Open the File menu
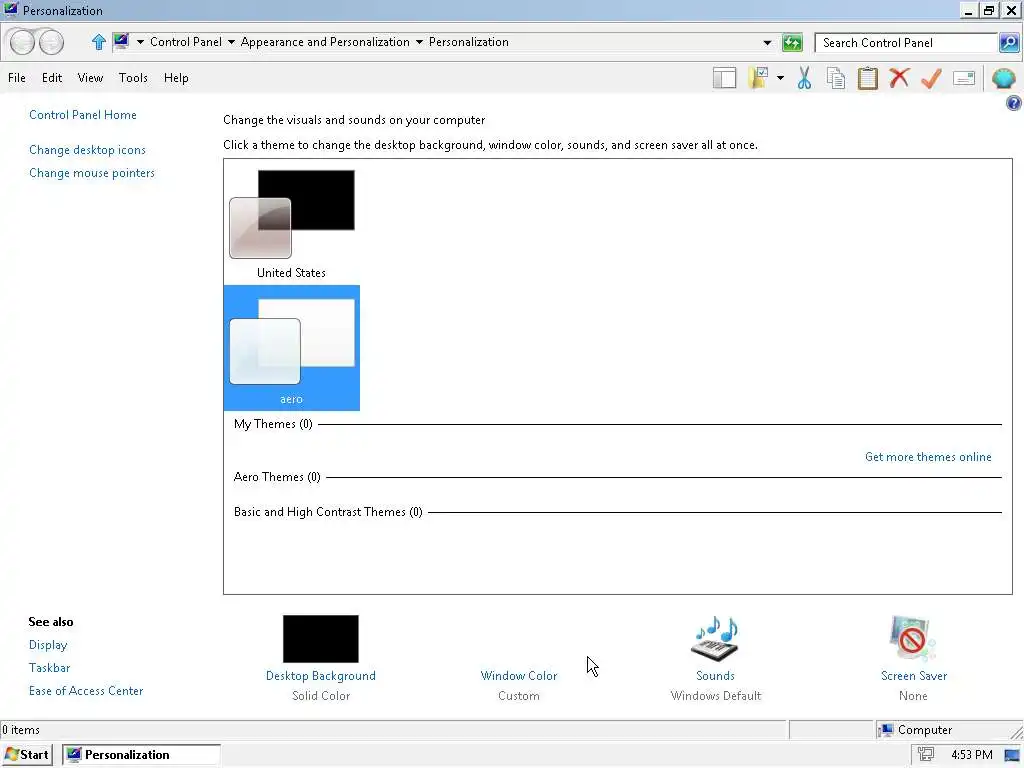1024x768 pixels. click(17, 78)
